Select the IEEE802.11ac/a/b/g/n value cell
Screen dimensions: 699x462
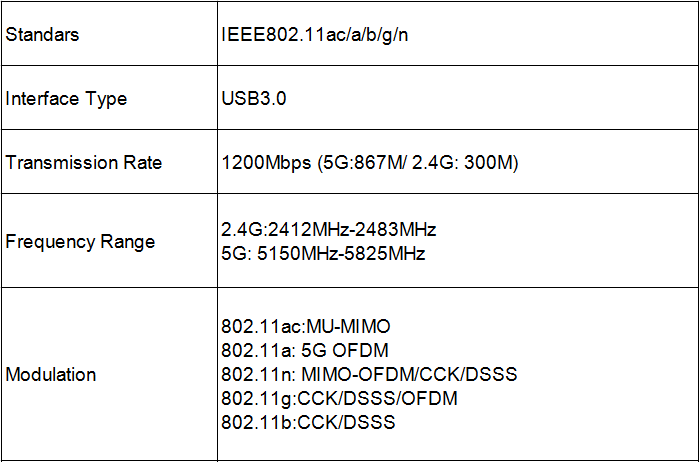(x=458, y=34)
